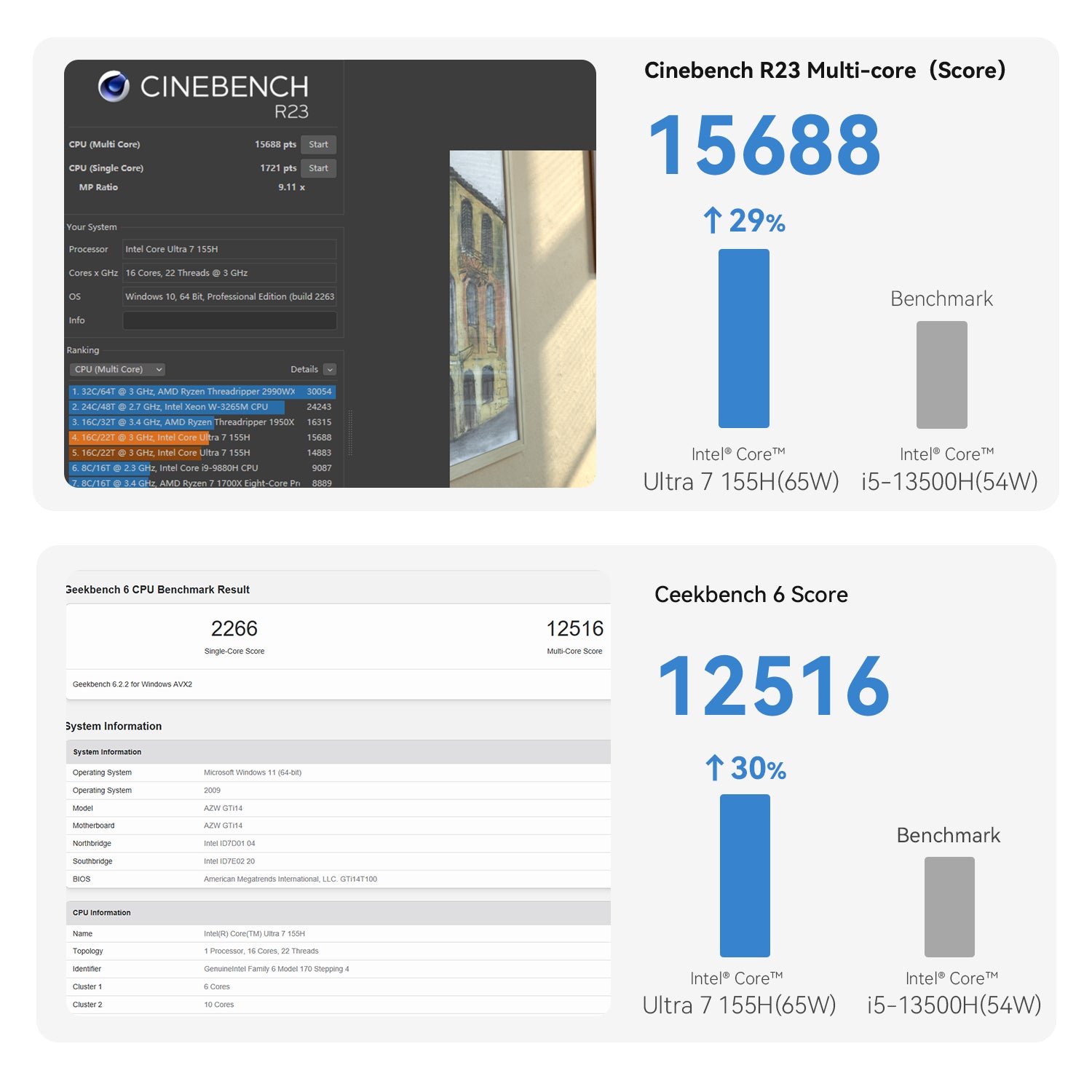
Task: Expand the Details arrow in Ranking
Action: tap(330, 369)
